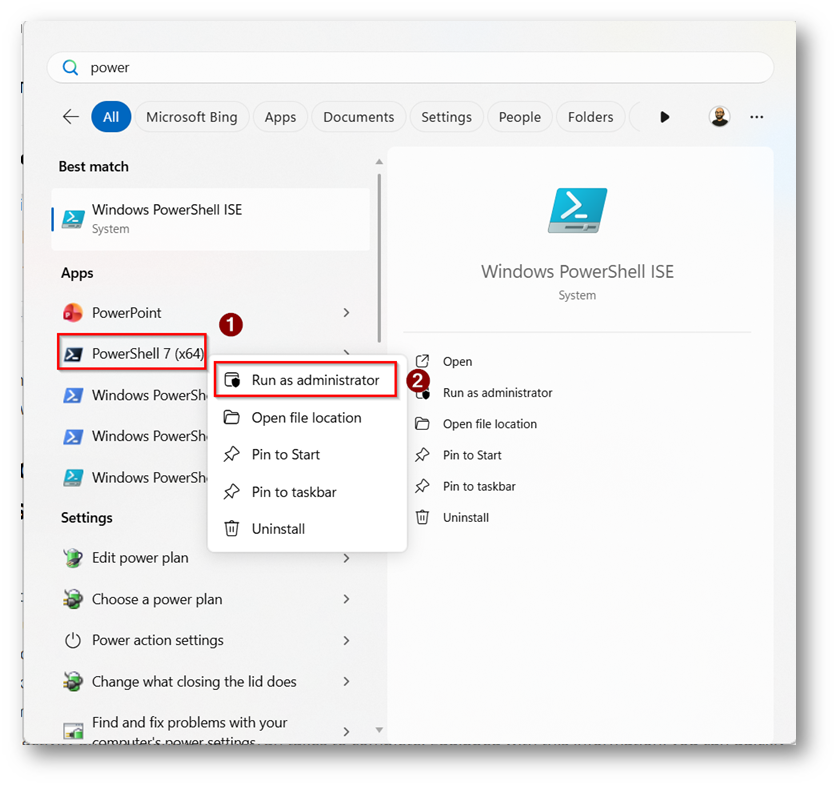
Task: Expand closing the lid setting chevron
Action: click(346, 682)
